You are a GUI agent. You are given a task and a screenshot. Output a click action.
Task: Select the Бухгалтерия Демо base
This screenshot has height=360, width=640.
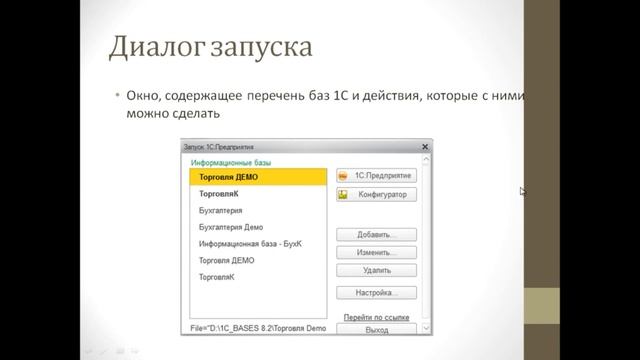pos(258,227)
